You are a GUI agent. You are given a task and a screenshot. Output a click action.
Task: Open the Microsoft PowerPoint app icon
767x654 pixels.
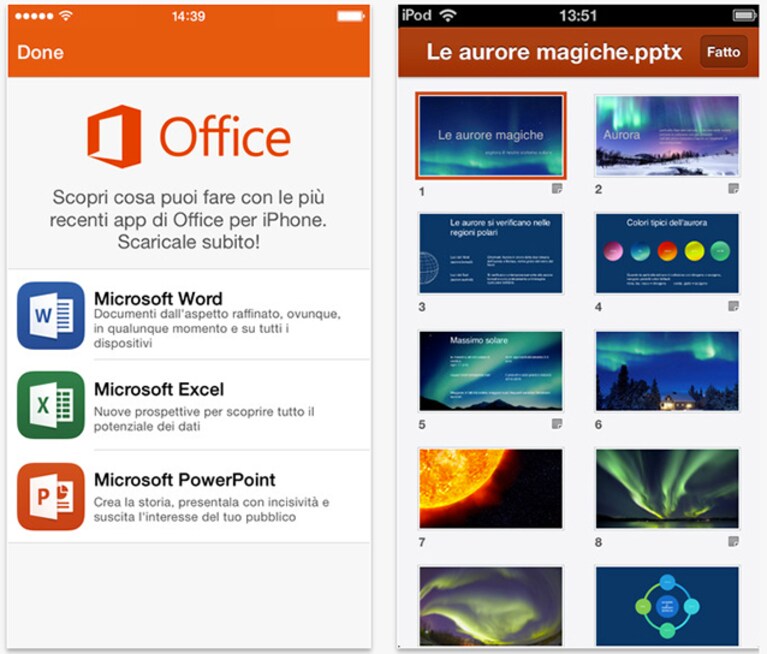point(51,496)
